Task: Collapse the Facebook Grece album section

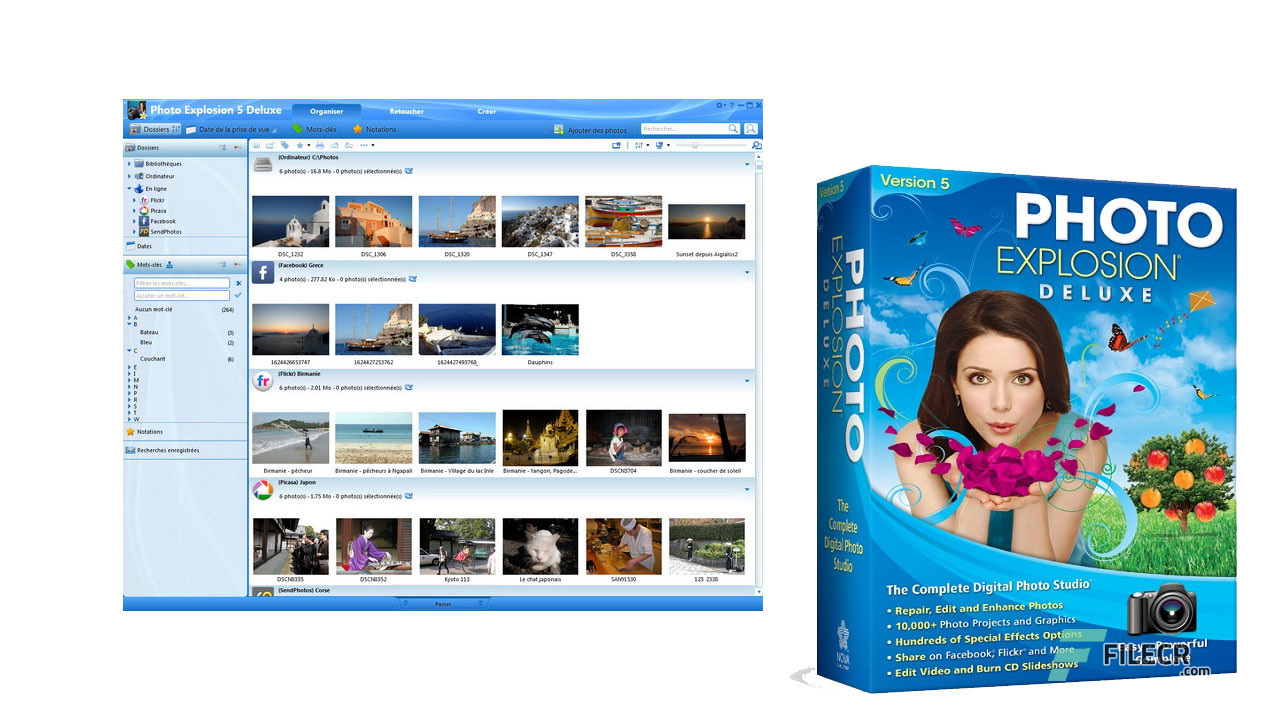Action: [747, 272]
